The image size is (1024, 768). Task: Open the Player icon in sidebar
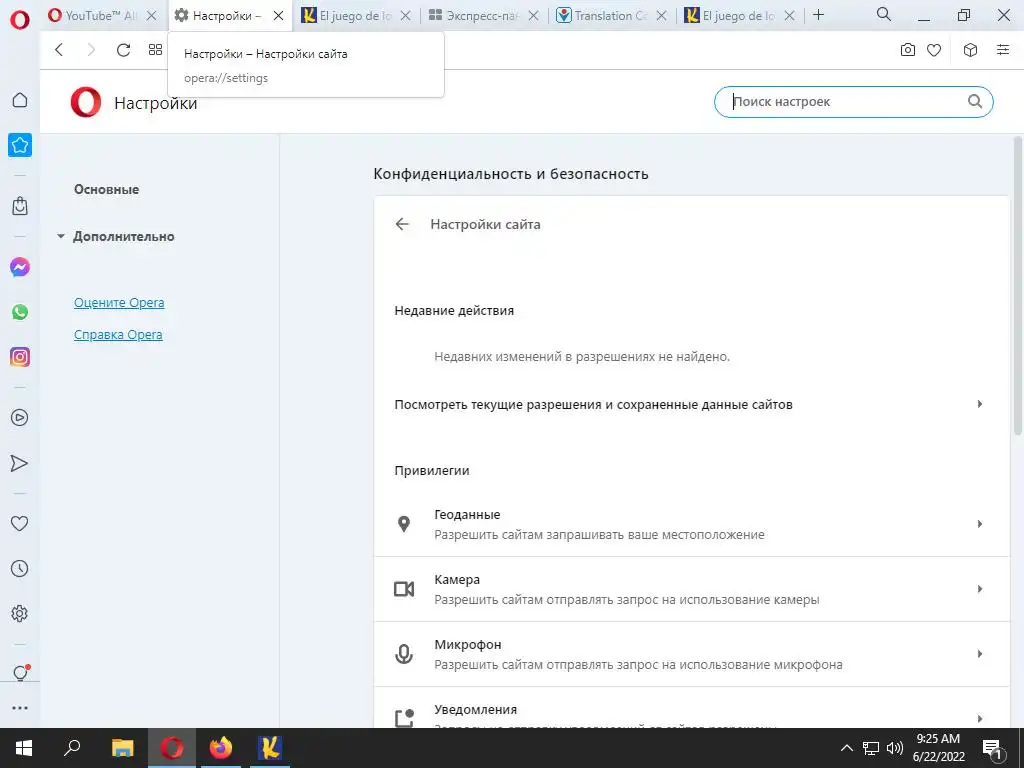(x=20, y=417)
